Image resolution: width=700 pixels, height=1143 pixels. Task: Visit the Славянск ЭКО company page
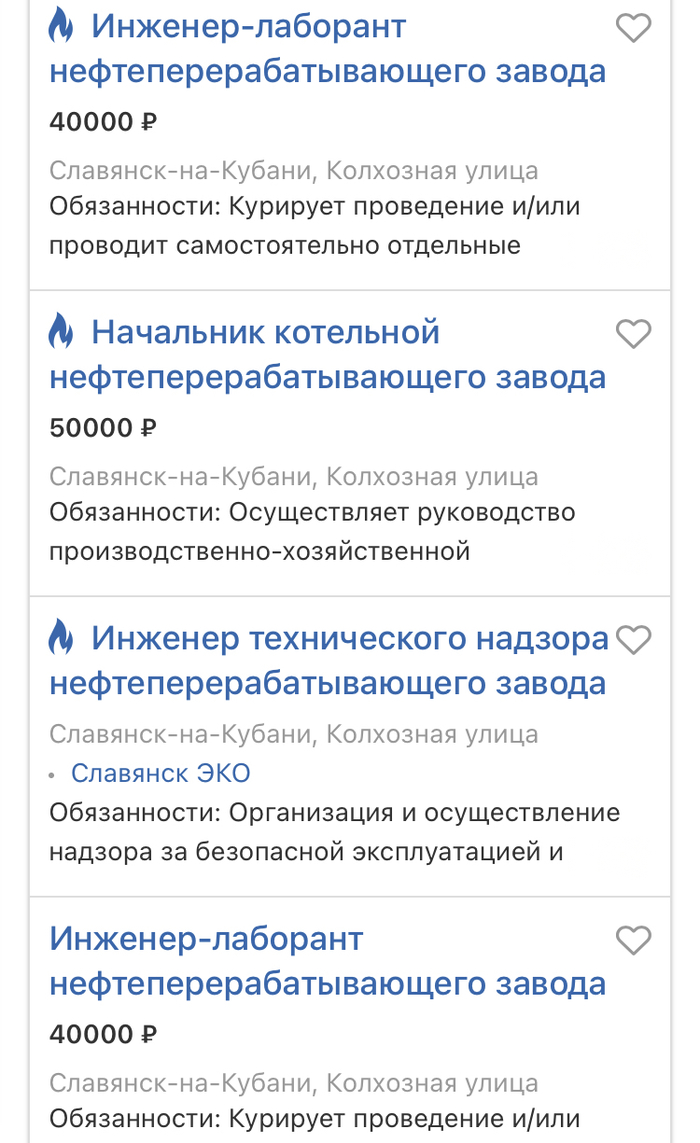pyautogui.click(x=161, y=773)
